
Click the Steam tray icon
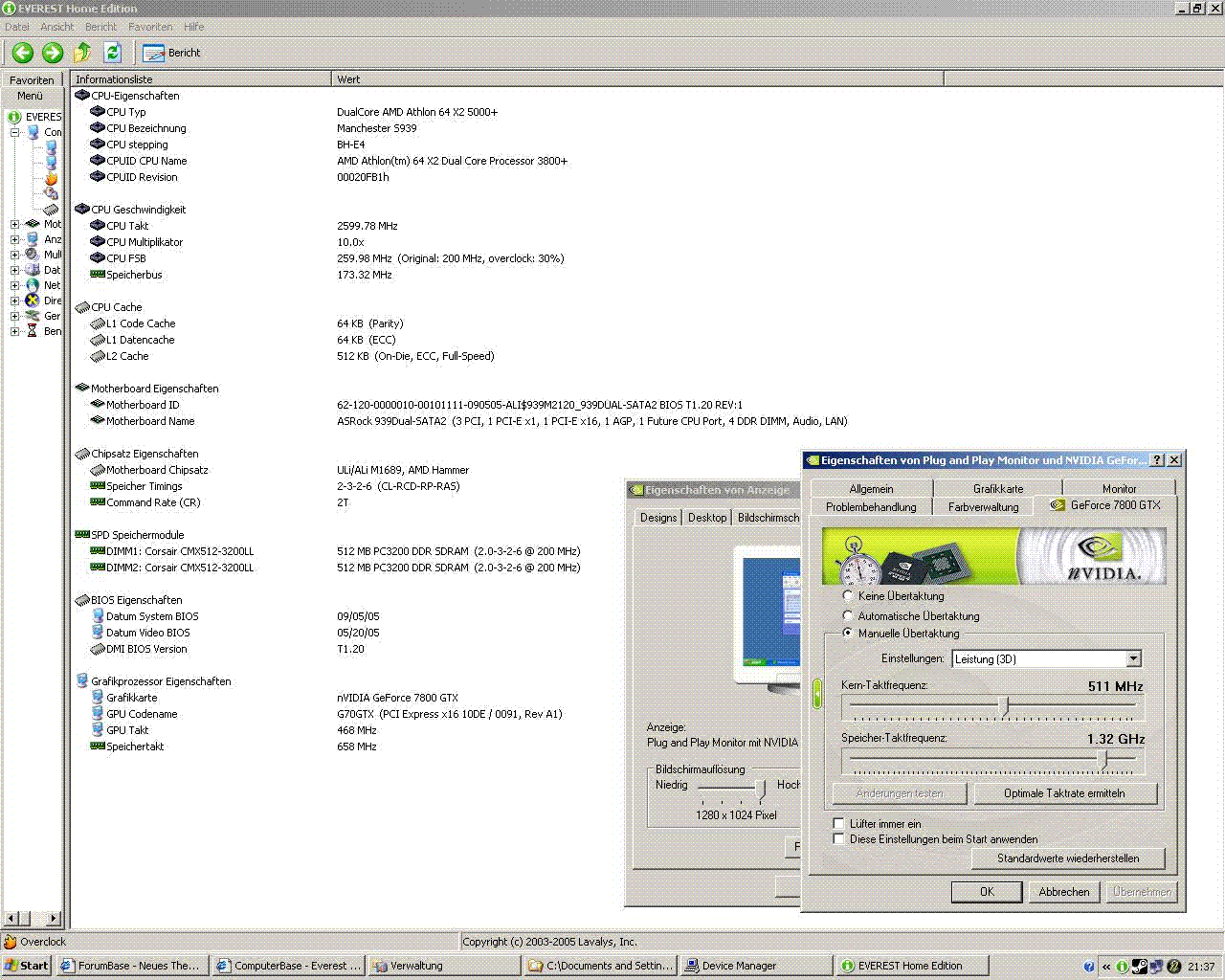click(1139, 967)
